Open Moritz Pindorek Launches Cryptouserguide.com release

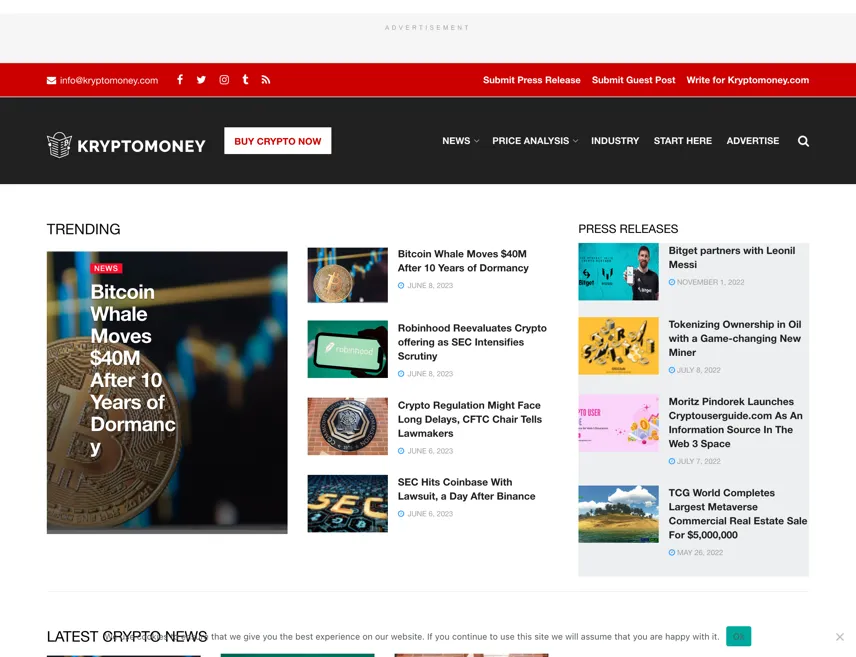click(x=735, y=423)
